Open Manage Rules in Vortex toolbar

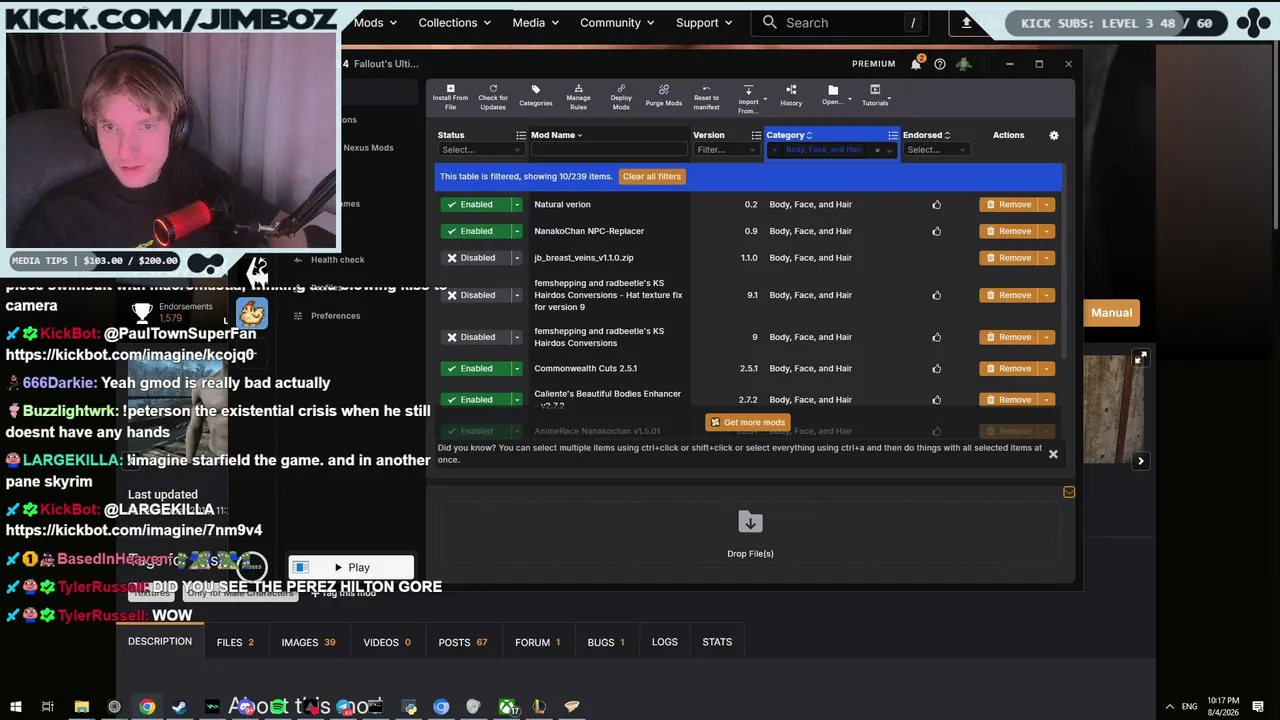pyautogui.click(x=579, y=97)
